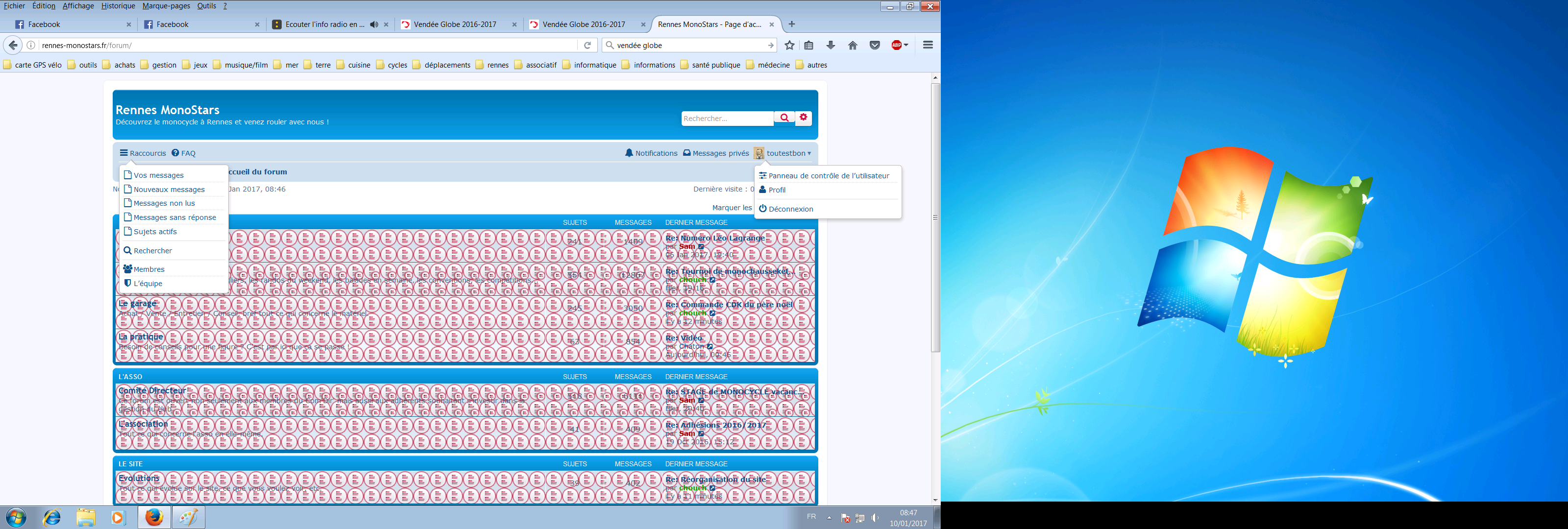The height and width of the screenshot is (529, 1568).
Task: Open Notifications in forum navbar
Action: (651, 153)
